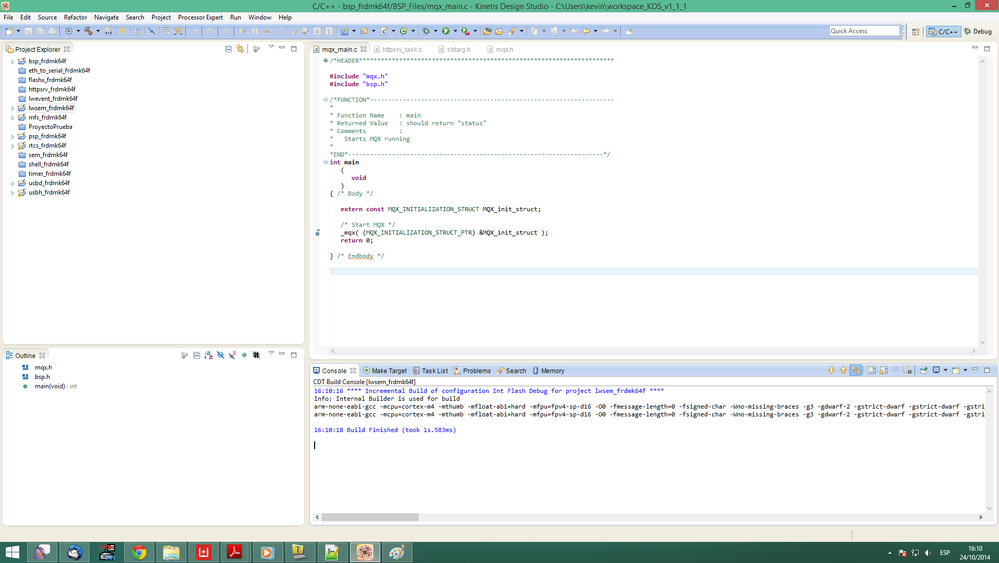
Task: Open Google Chrome from taskbar
Action: [x=139, y=552]
